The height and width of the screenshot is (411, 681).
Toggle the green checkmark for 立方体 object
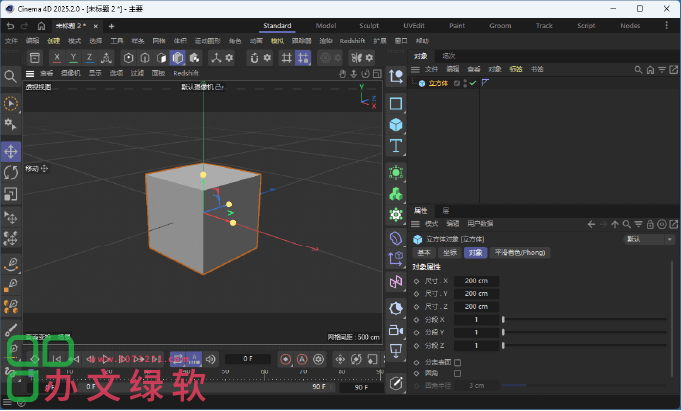click(473, 83)
